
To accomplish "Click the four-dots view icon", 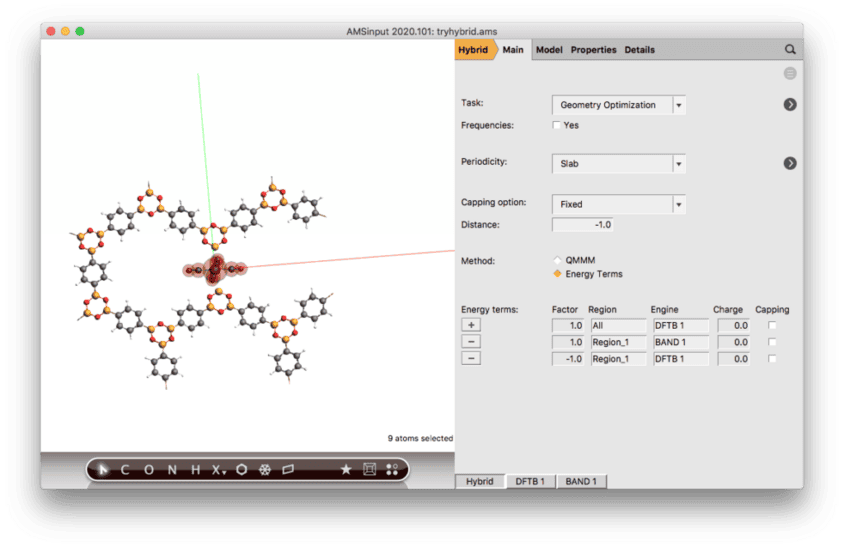I will tap(392, 469).
